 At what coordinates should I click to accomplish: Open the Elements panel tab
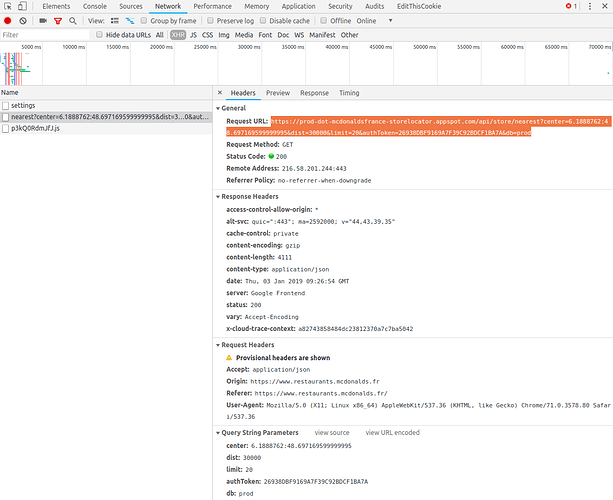[x=56, y=6]
